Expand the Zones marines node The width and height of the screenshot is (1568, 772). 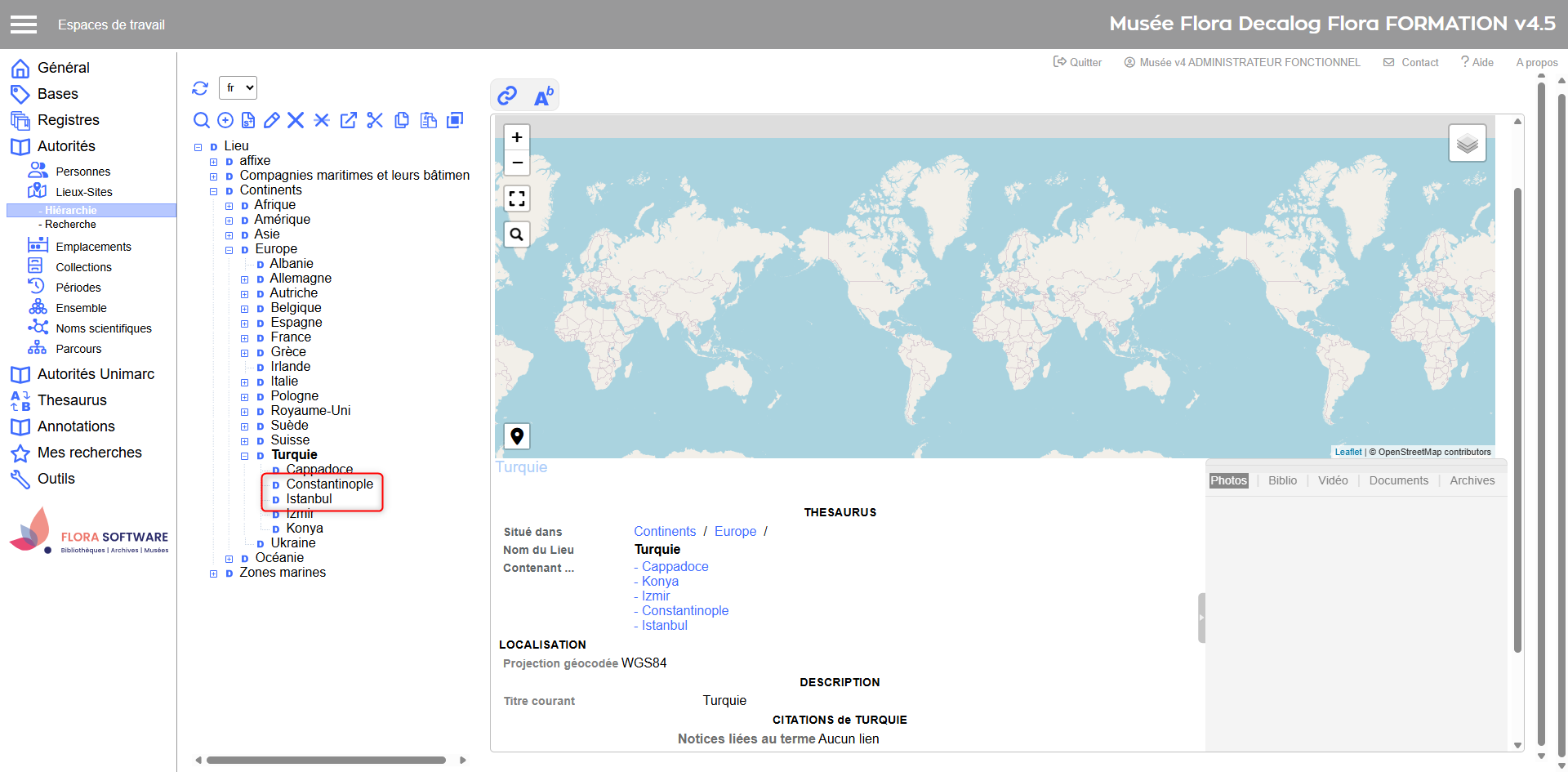214,573
